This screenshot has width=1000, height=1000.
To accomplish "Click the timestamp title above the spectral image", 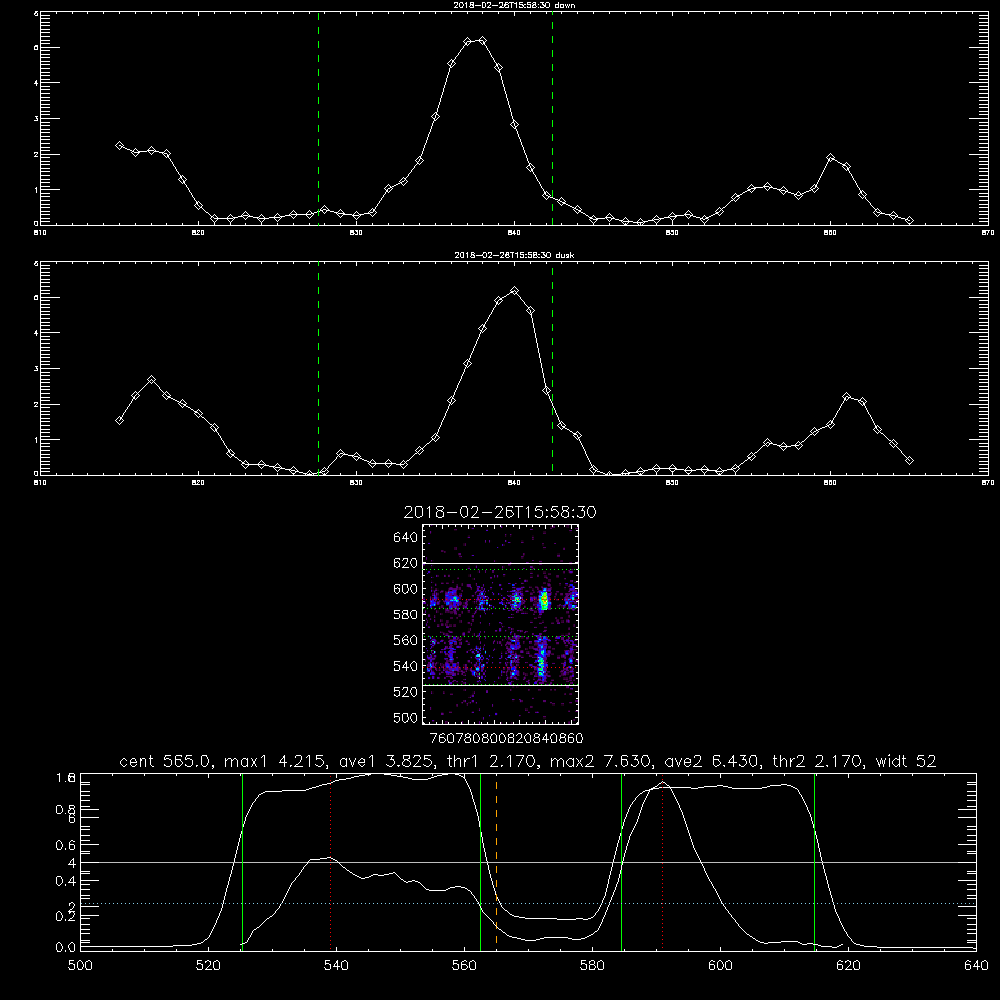I will point(500,512).
